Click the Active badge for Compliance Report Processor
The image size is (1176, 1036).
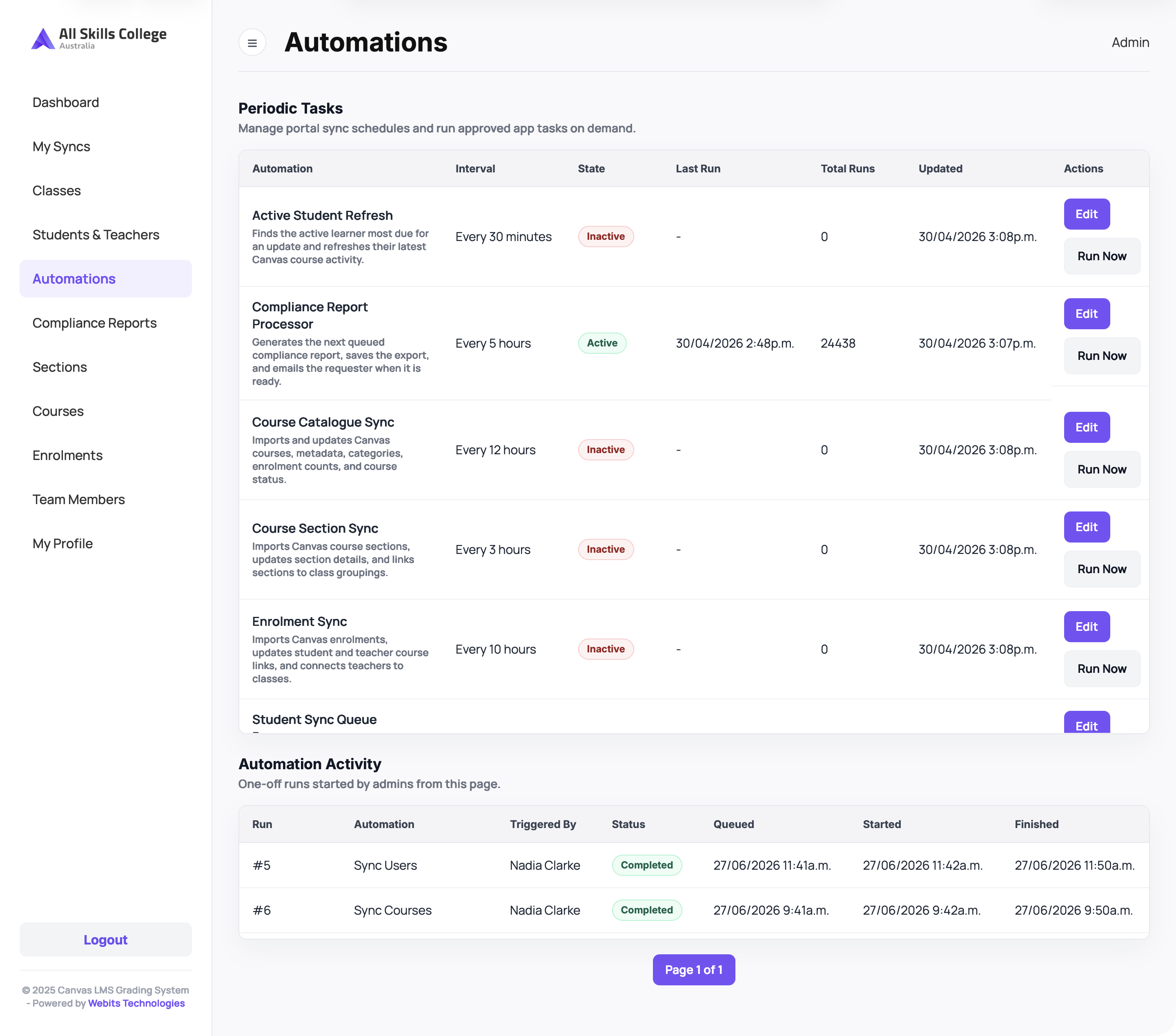coord(602,343)
